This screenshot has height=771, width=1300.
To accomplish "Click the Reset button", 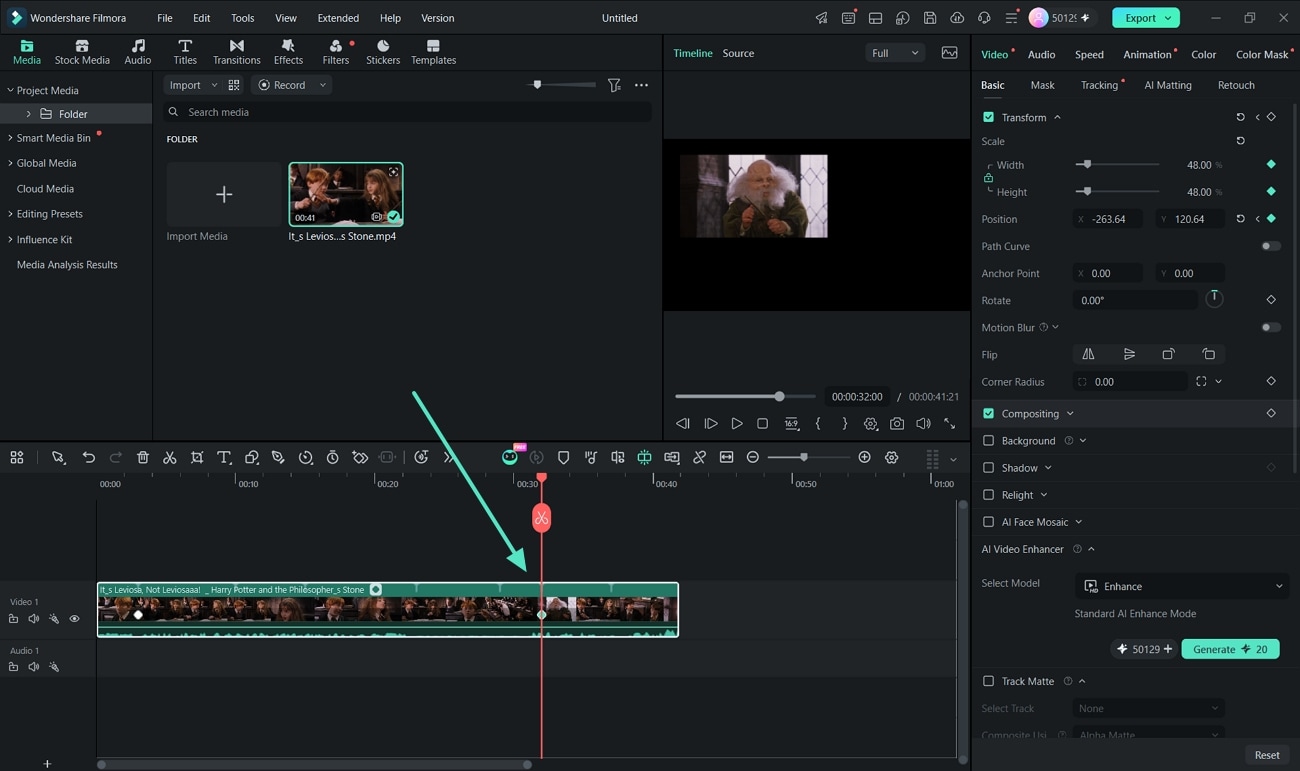I will [1267, 755].
